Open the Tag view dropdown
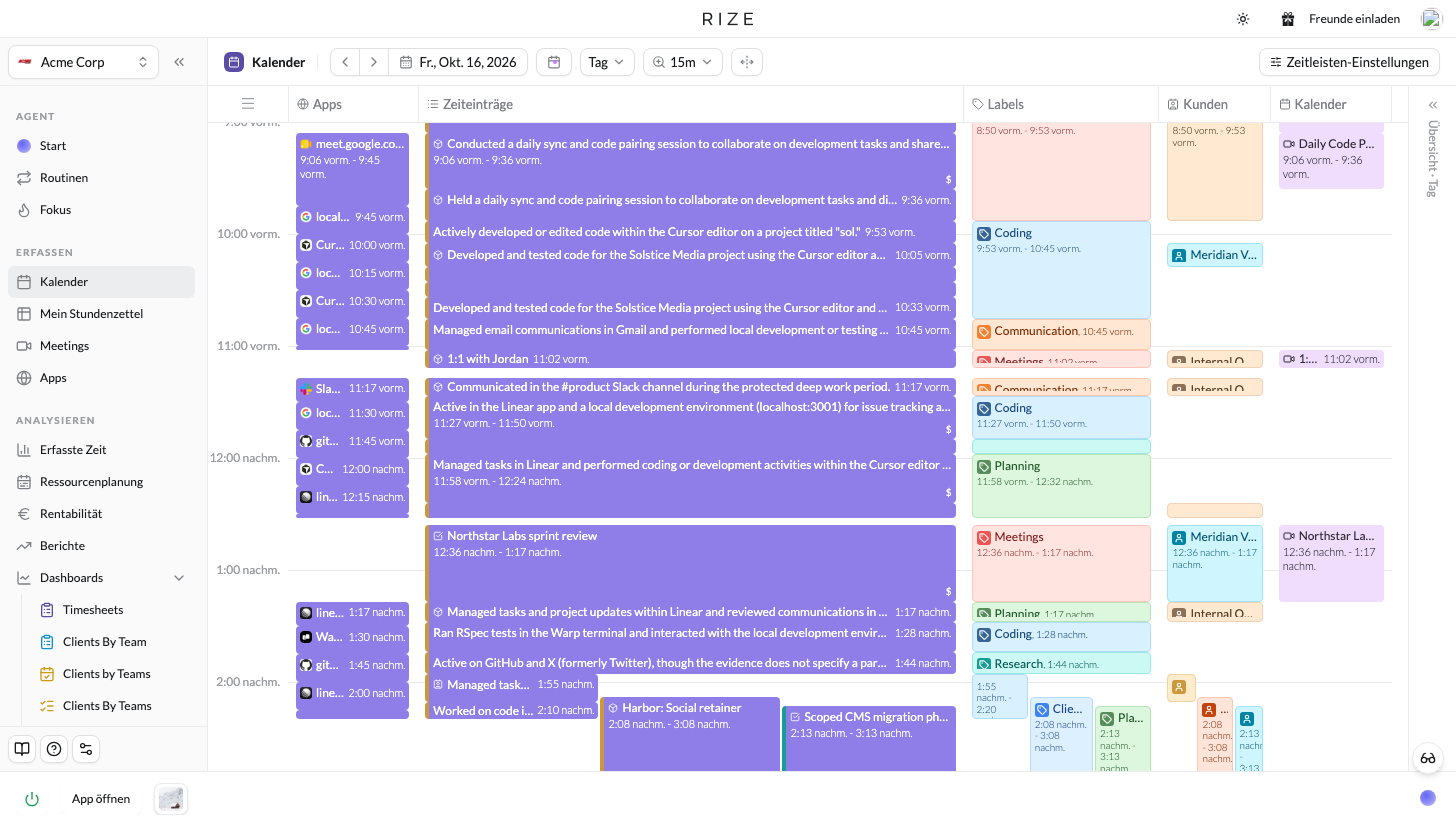The width and height of the screenshot is (1456, 825). [607, 62]
